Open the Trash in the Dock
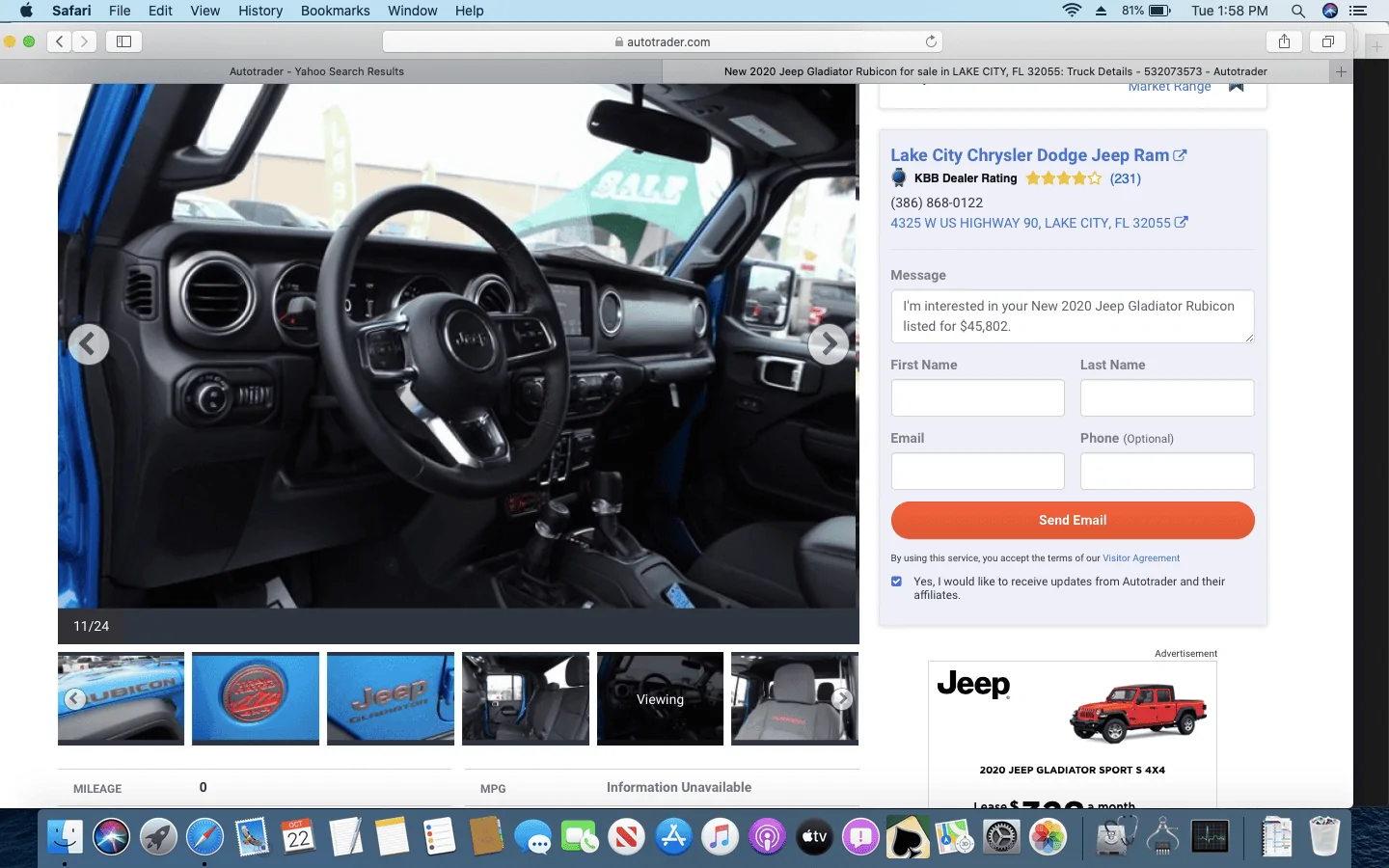The height and width of the screenshot is (868, 1389). (1324, 836)
